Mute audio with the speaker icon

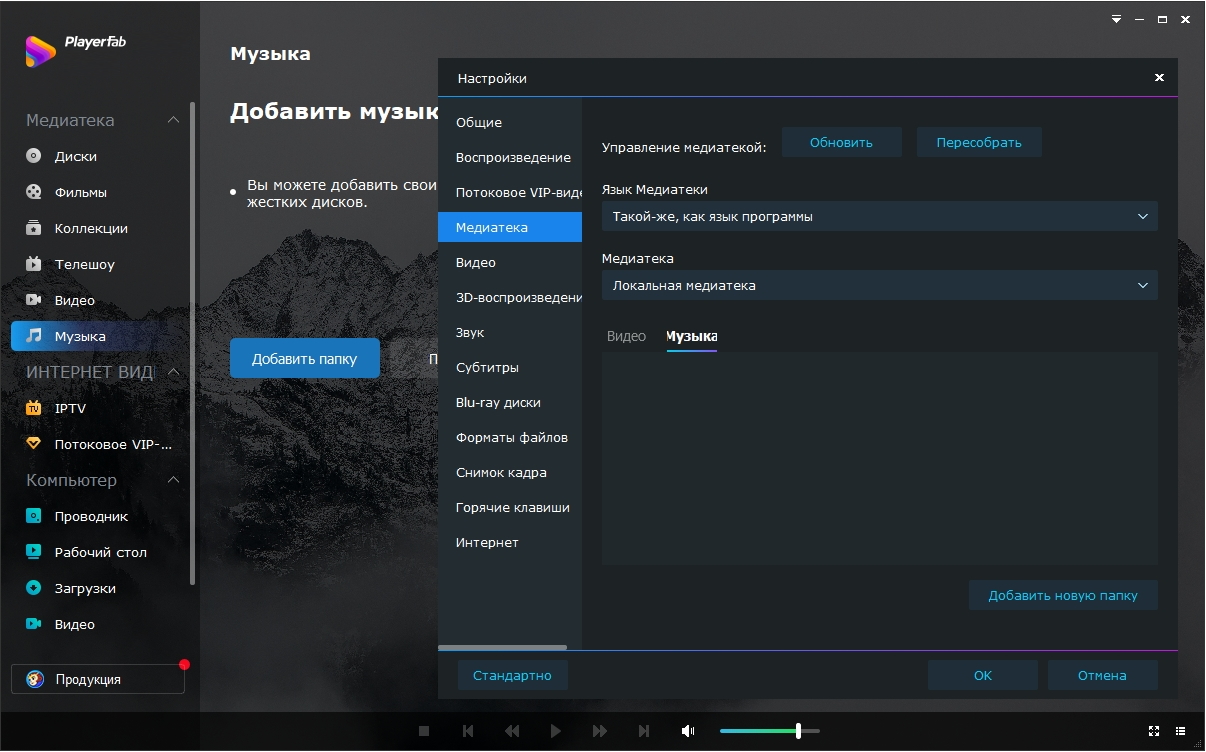688,731
